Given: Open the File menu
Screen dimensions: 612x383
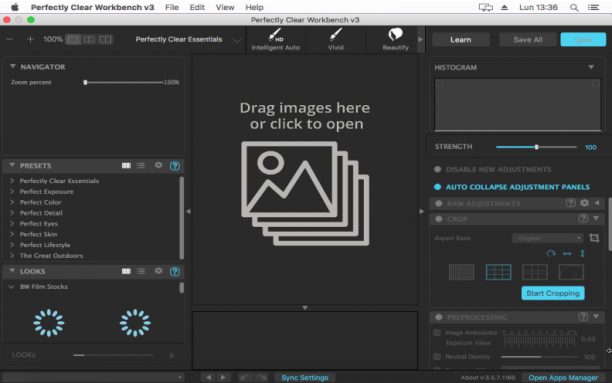Looking at the screenshot, I should [172, 7].
